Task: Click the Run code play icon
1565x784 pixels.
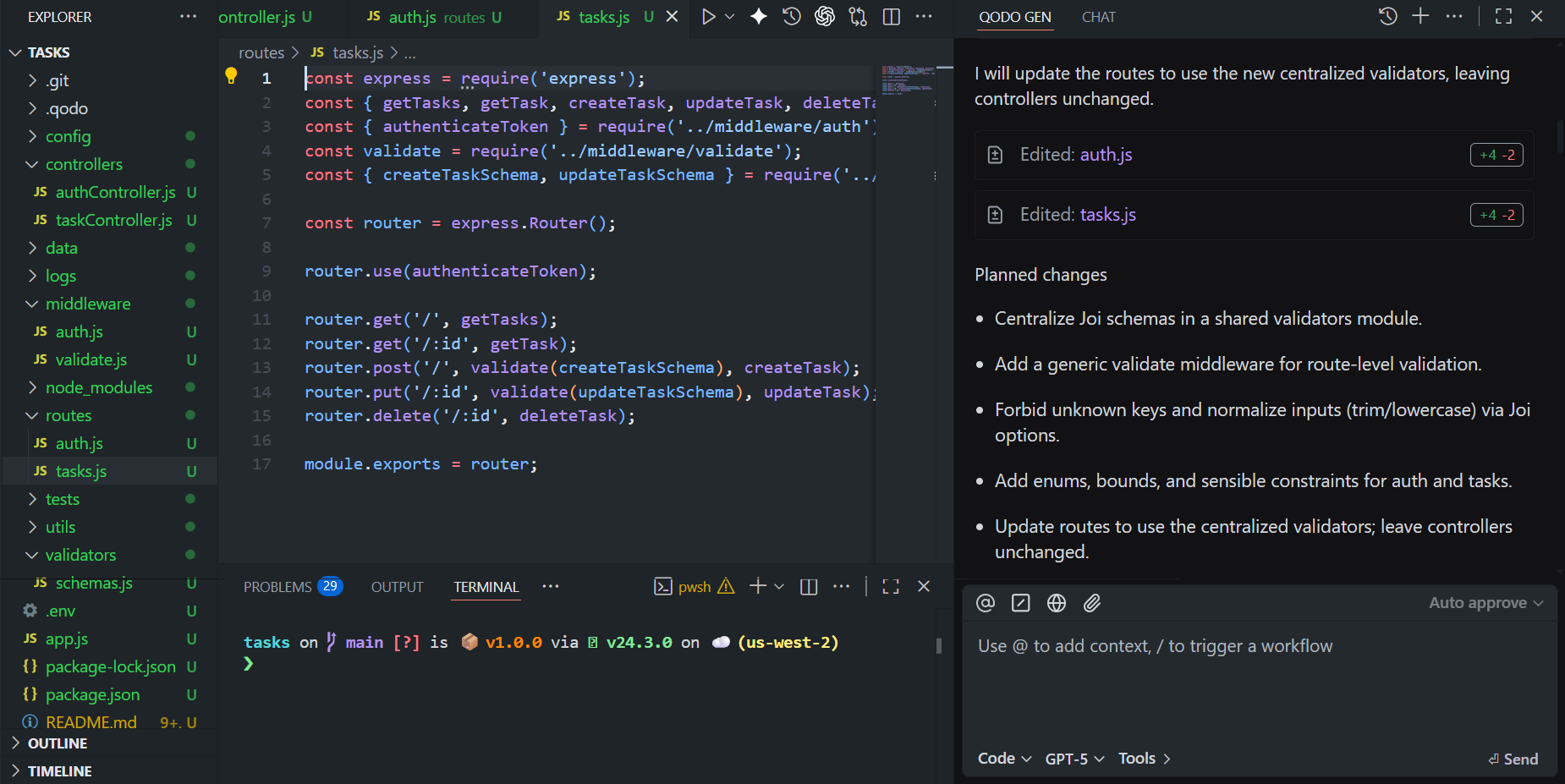Action: 708,17
